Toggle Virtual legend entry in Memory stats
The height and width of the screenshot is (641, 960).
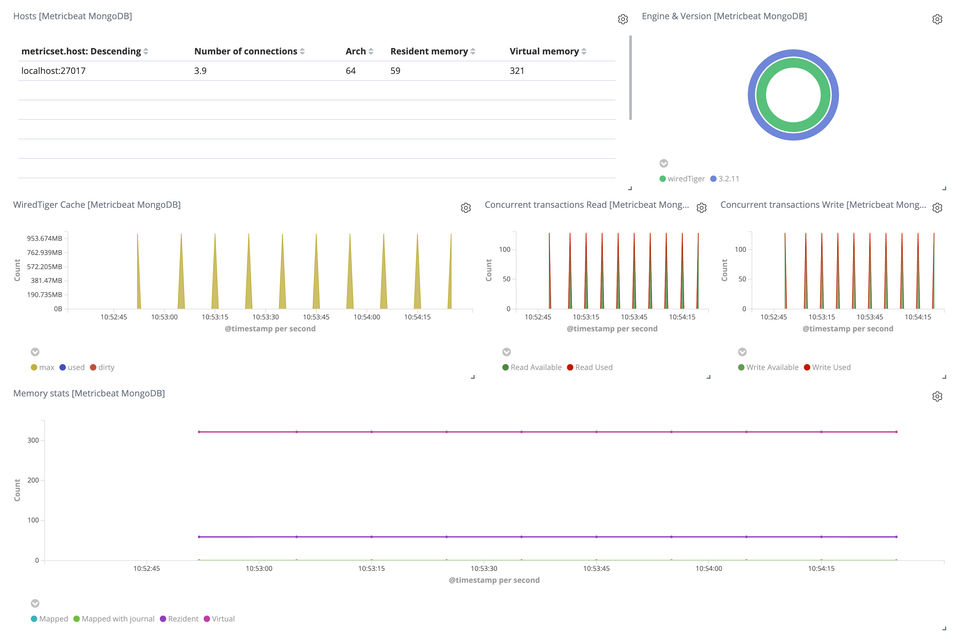click(x=219, y=619)
